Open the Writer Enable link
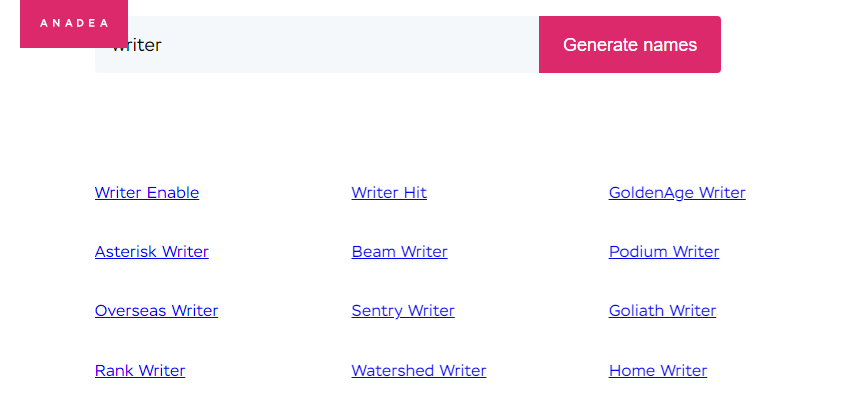Image resolution: width=850 pixels, height=407 pixels. 147,192
